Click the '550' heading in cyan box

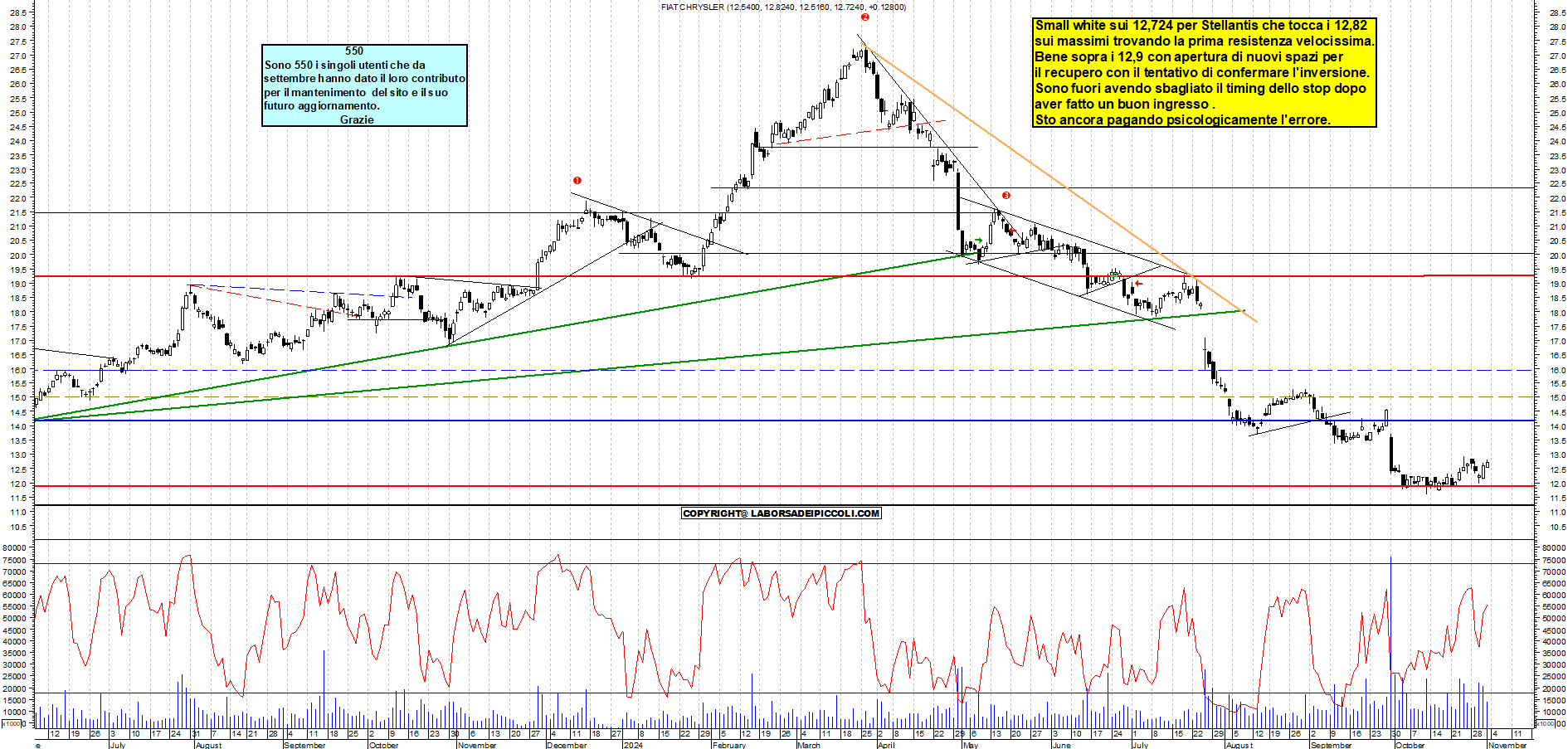pos(354,51)
